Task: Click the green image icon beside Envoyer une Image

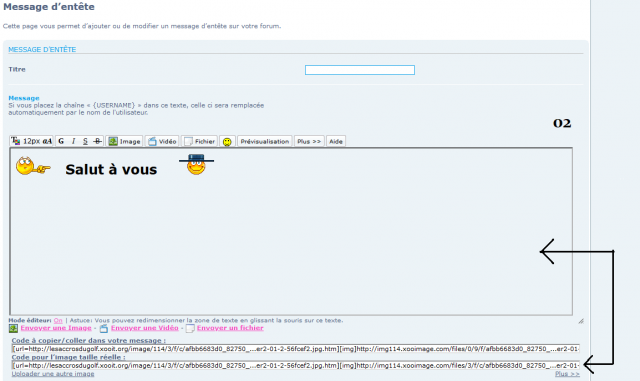Action: 13,328
